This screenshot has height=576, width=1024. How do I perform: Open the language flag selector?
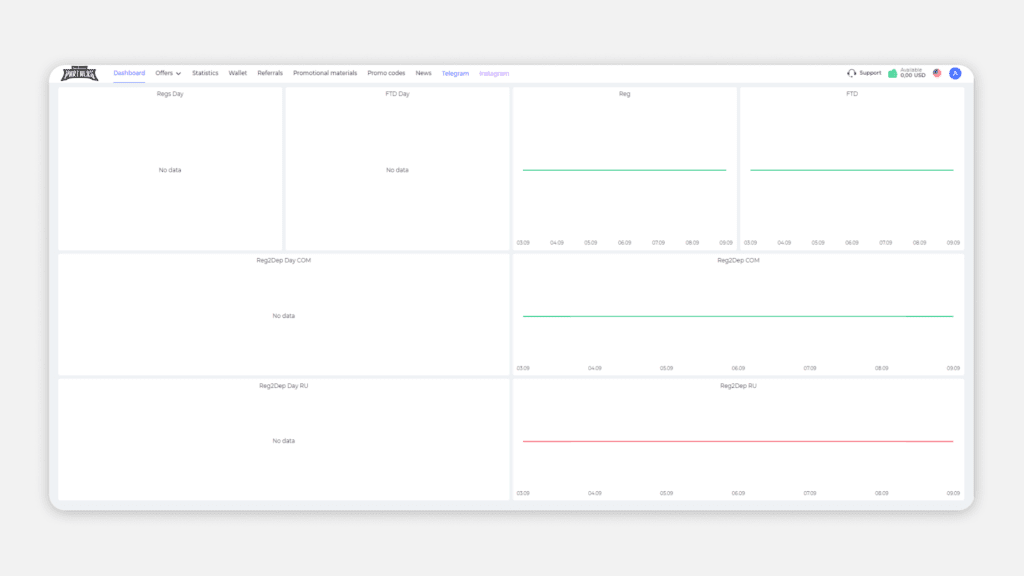coord(937,73)
